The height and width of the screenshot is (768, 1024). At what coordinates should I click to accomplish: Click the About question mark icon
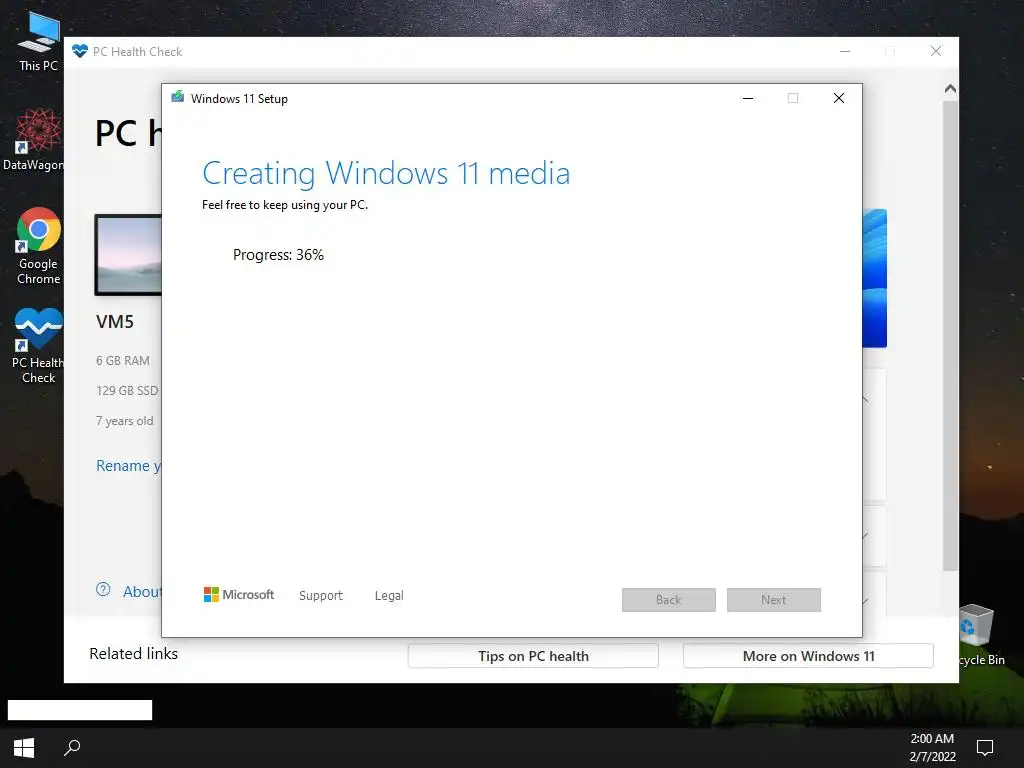(103, 590)
